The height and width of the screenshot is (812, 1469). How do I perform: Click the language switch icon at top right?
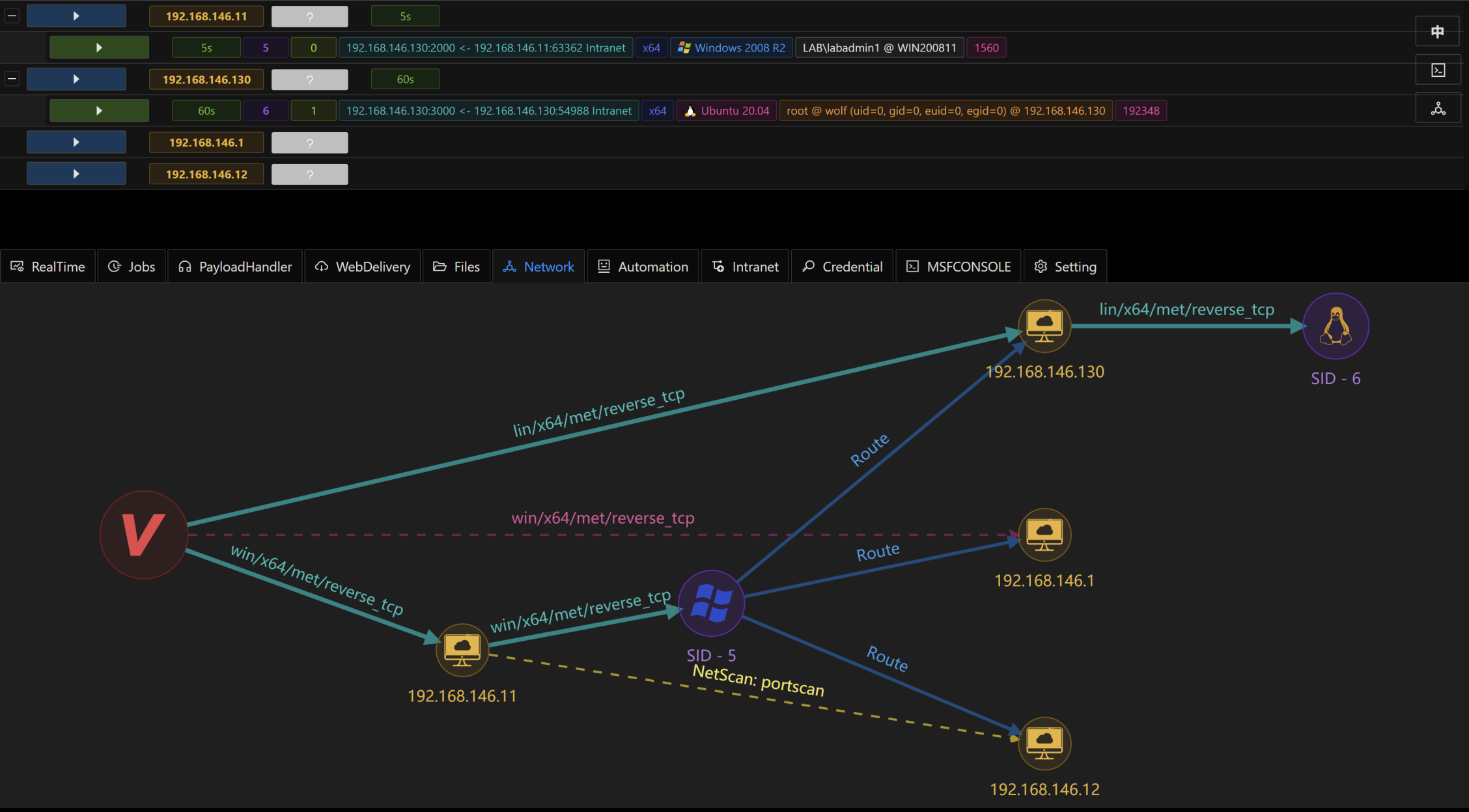click(x=1438, y=31)
